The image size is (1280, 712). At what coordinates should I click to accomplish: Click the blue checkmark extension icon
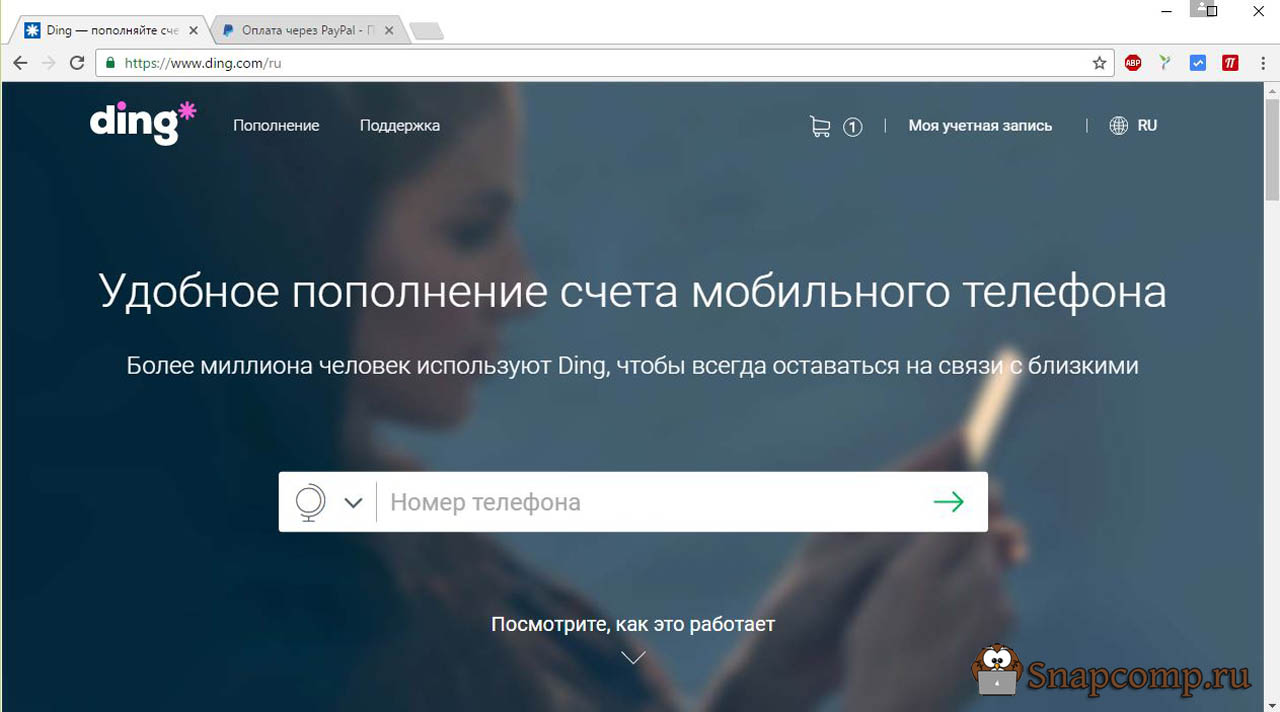pos(1198,63)
